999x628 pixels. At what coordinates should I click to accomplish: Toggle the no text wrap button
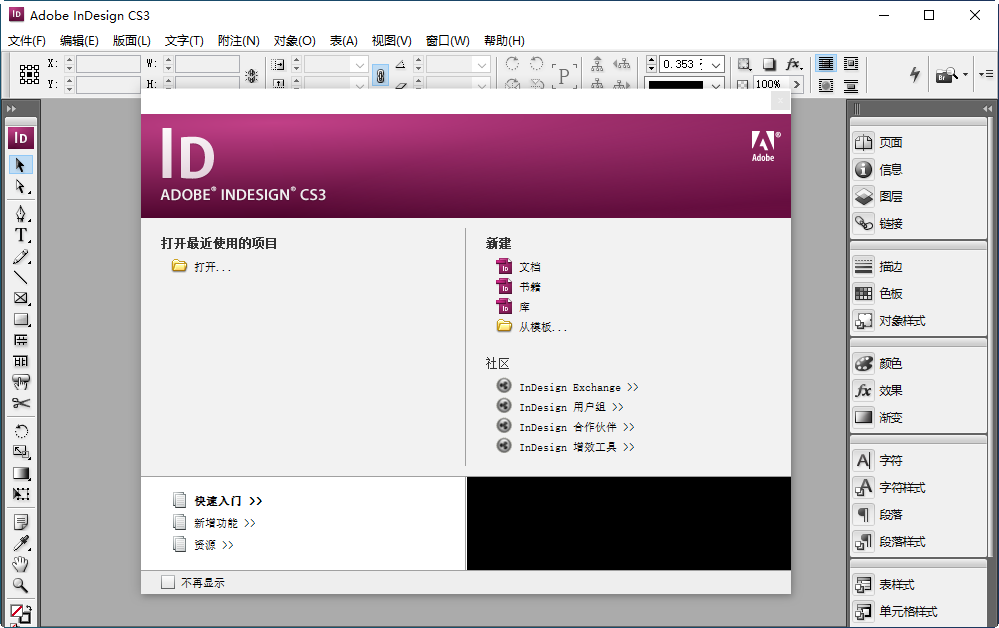(x=826, y=64)
